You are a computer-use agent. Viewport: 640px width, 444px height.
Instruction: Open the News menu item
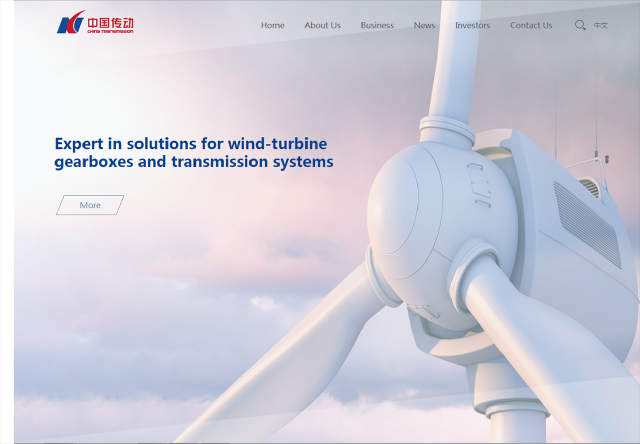[424, 25]
